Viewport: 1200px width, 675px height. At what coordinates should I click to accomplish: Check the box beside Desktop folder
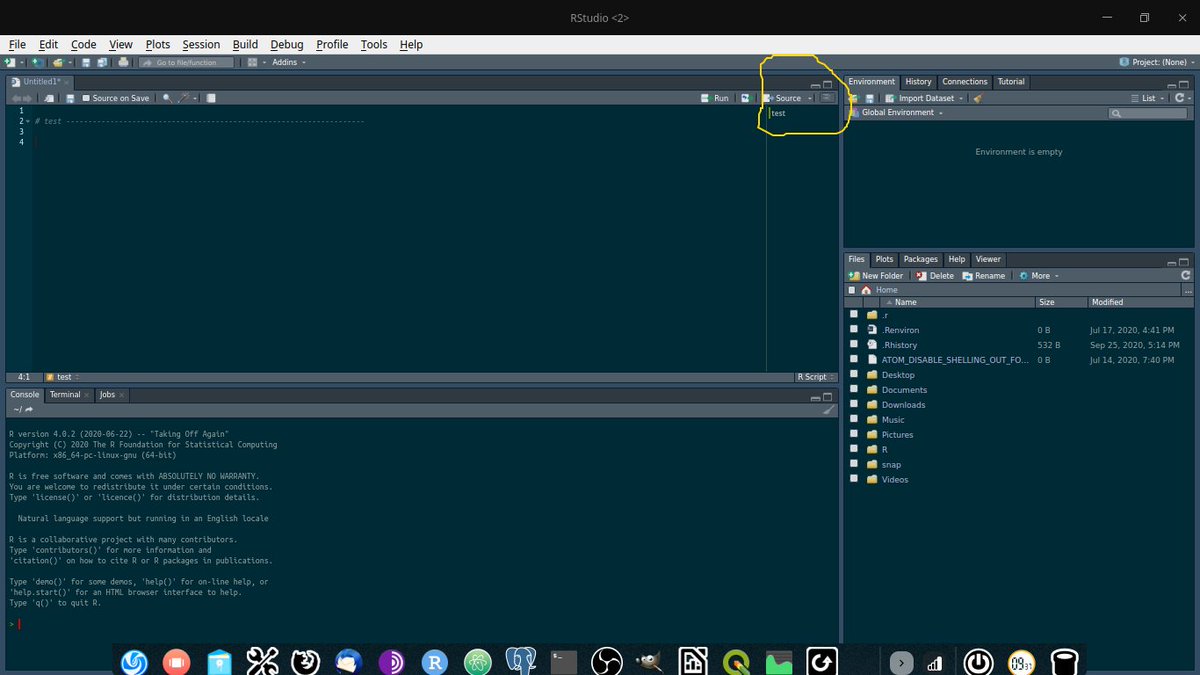click(854, 374)
